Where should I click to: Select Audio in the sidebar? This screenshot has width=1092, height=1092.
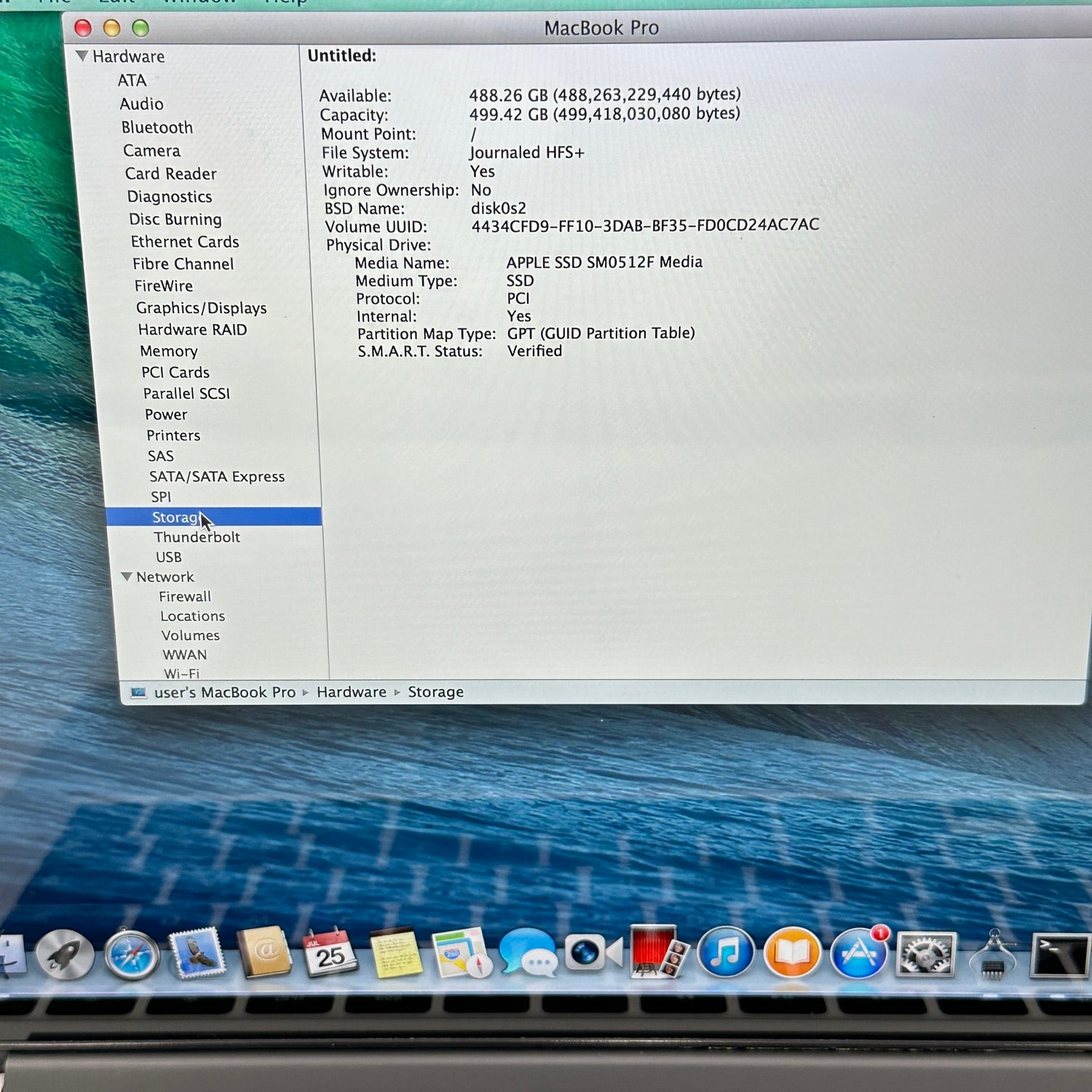pyautogui.click(x=141, y=103)
